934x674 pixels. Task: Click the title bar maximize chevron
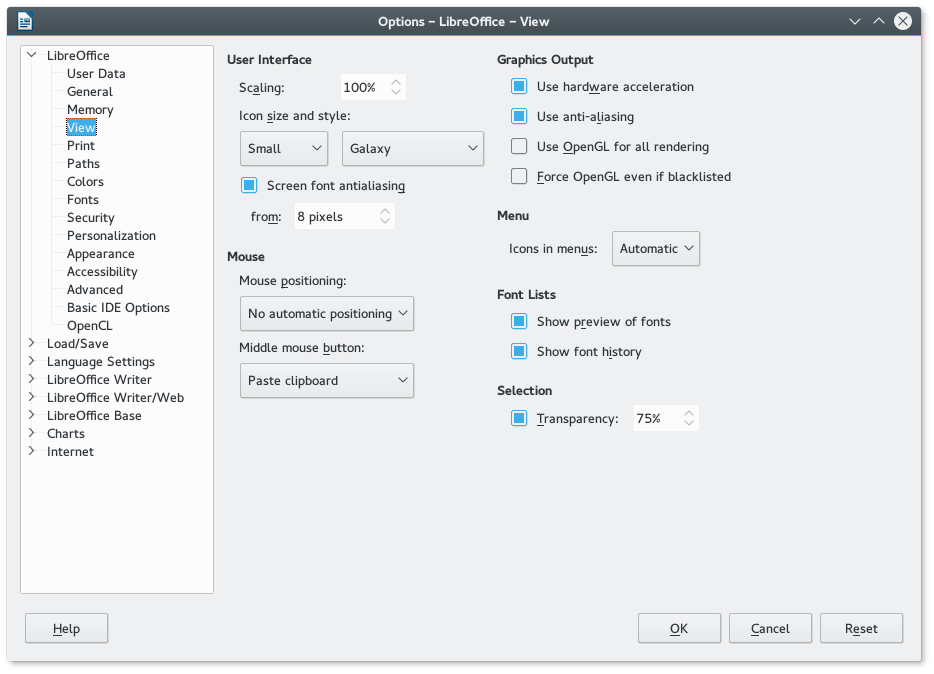coord(879,21)
